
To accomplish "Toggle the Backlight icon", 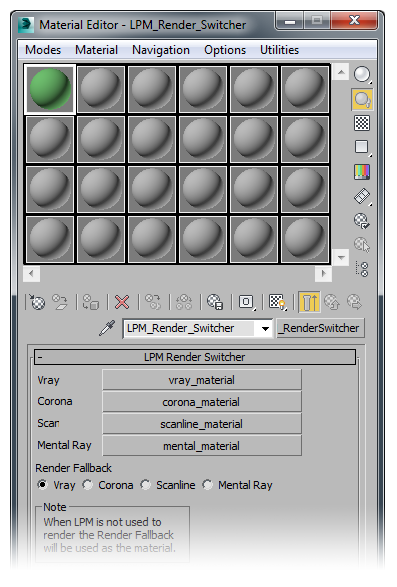I will pos(362,99).
